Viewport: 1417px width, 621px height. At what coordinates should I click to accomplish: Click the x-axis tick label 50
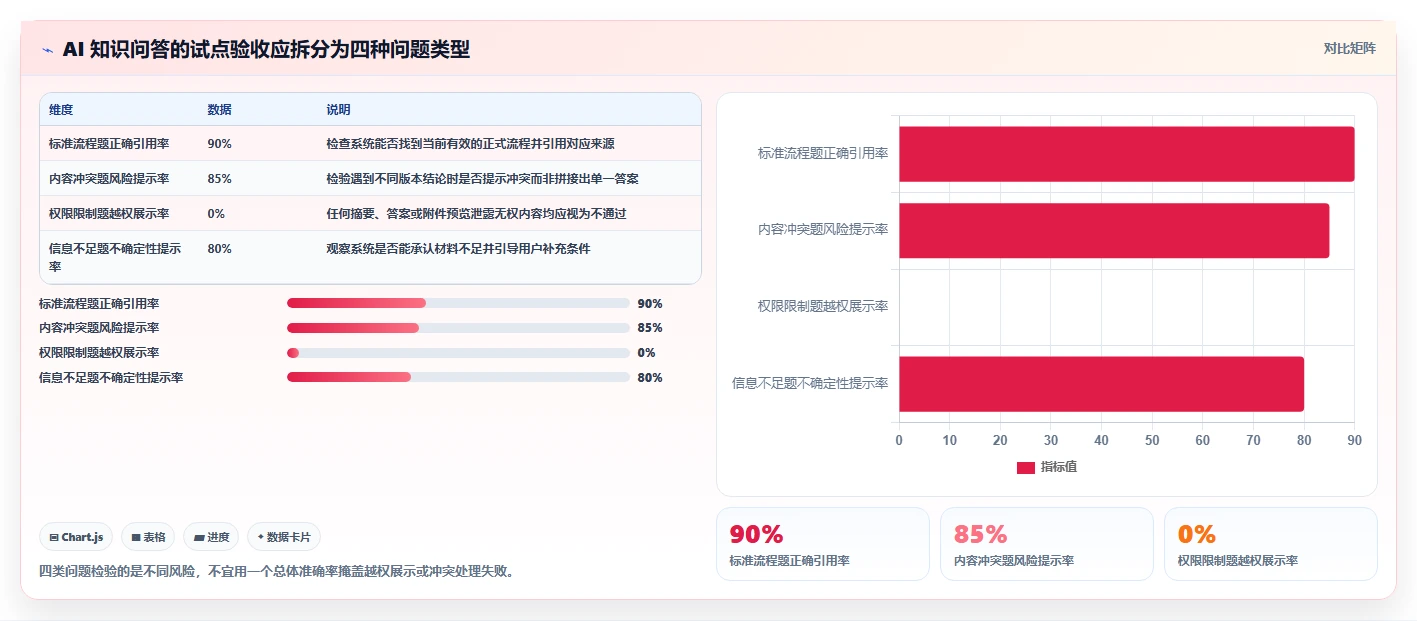pyautogui.click(x=1152, y=440)
